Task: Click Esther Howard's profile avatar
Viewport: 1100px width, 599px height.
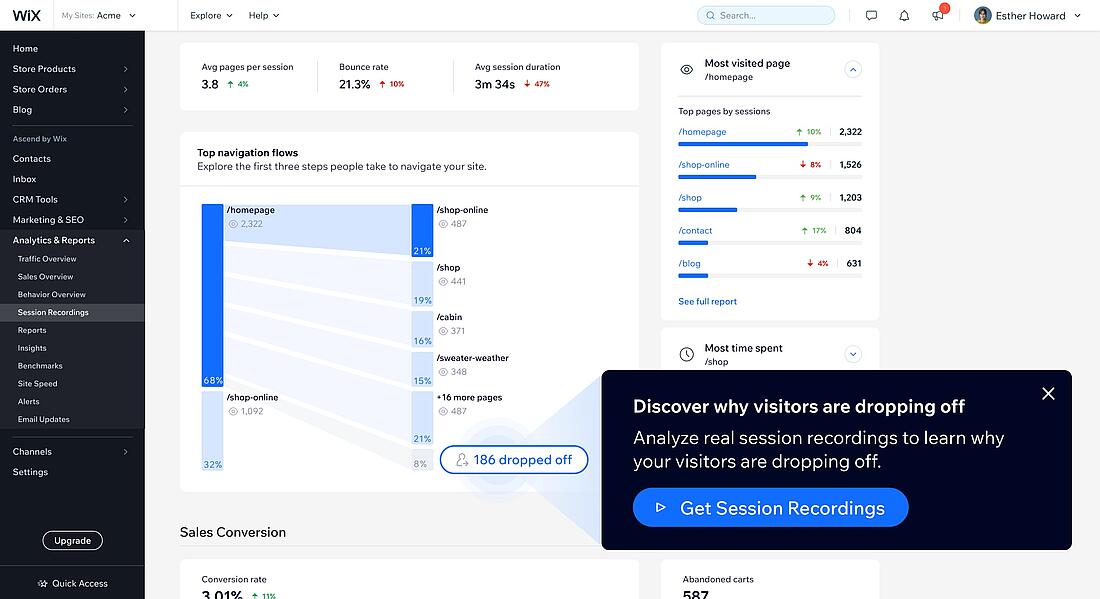Action: tap(983, 15)
